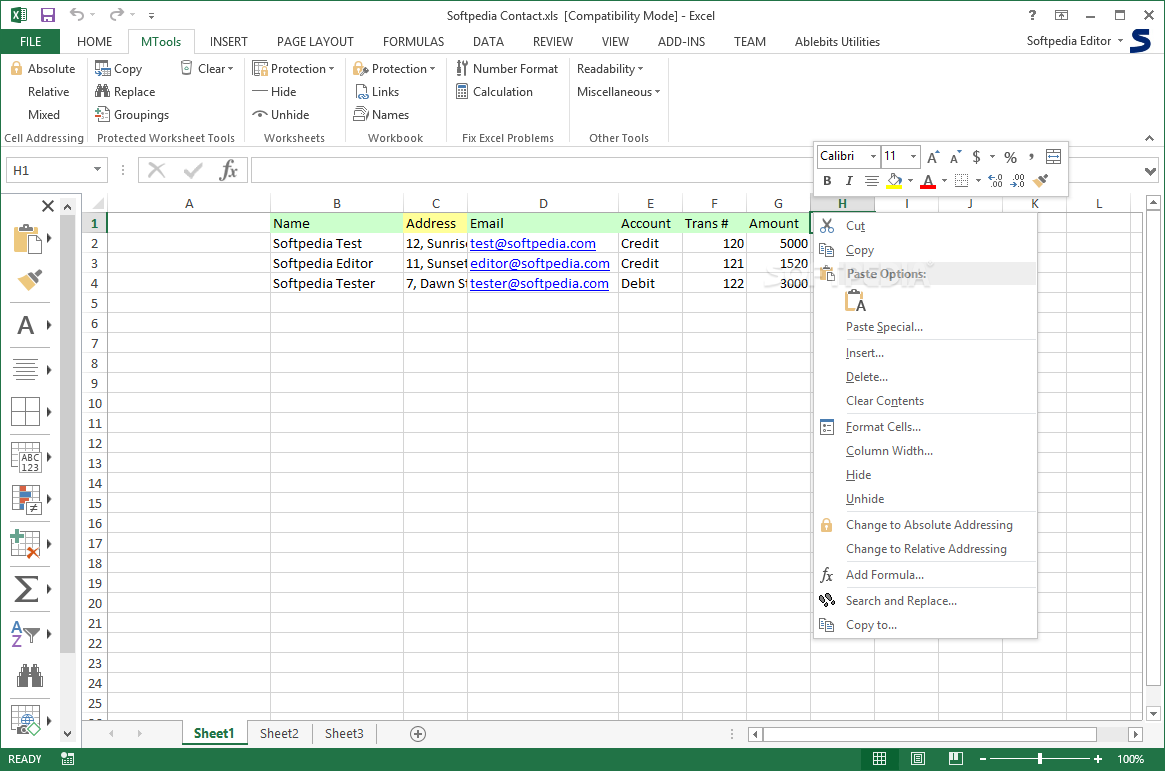Click the large font A icon in sidebar
Viewport: 1165px width, 771px height.
click(25, 325)
